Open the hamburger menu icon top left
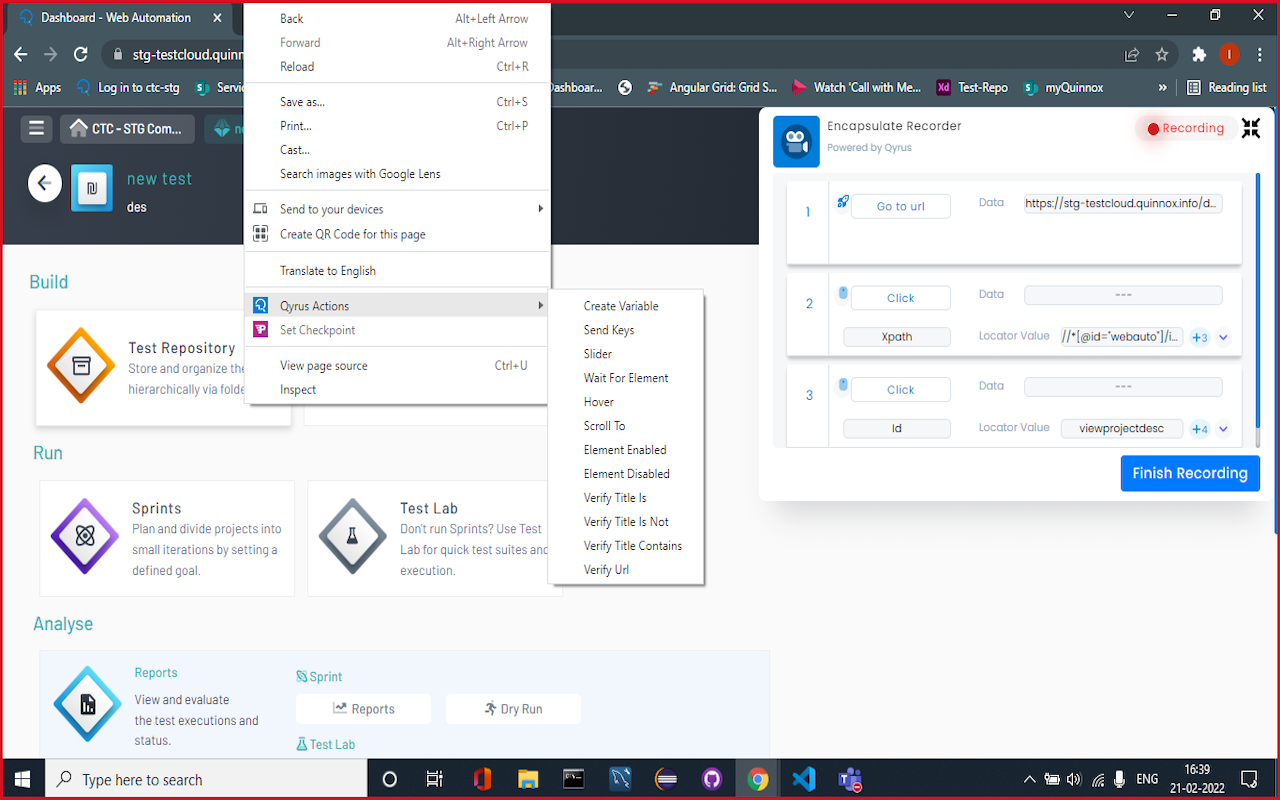1280x800 pixels. pos(36,128)
